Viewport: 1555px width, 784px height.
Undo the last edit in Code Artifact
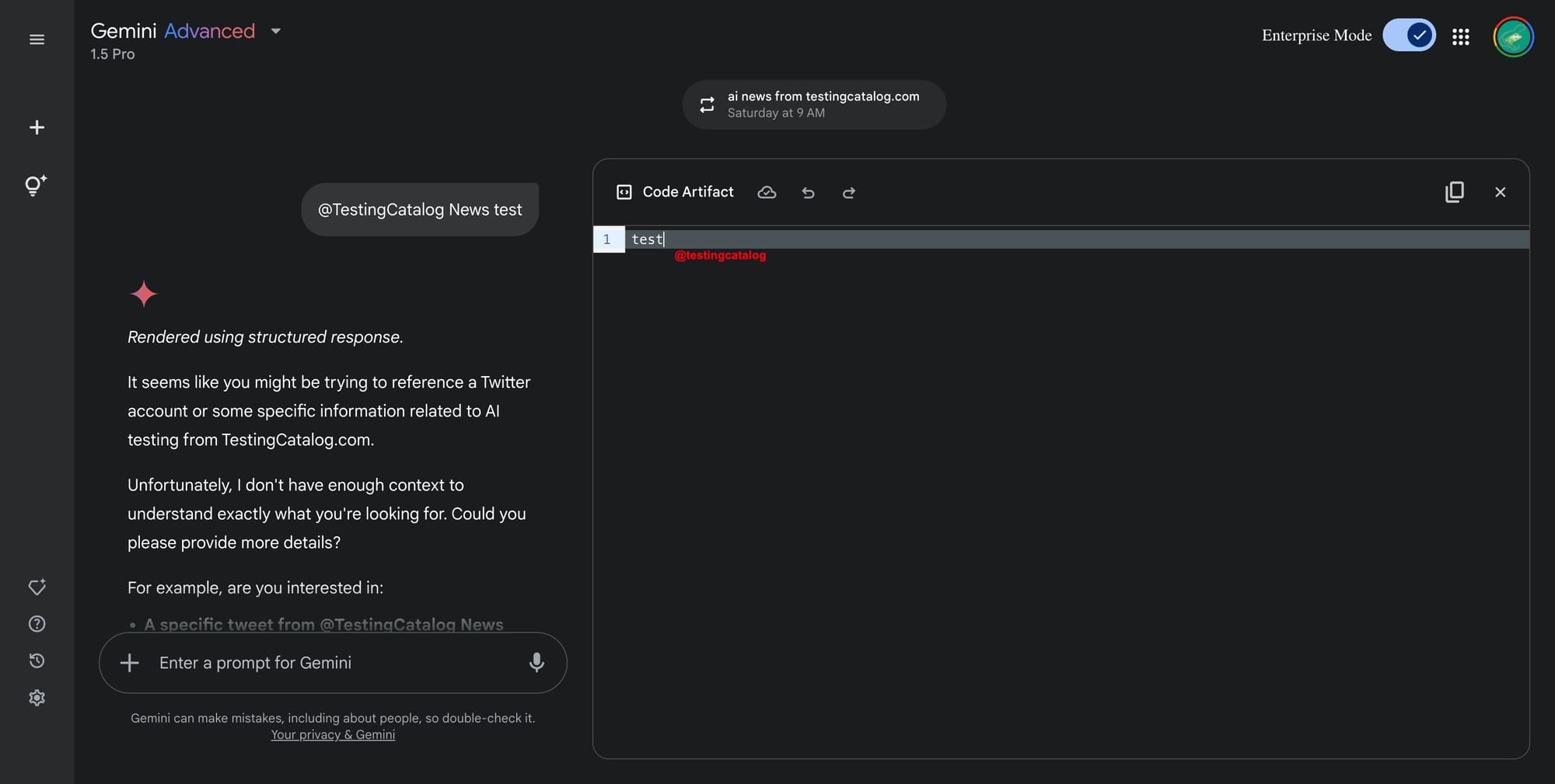click(808, 193)
